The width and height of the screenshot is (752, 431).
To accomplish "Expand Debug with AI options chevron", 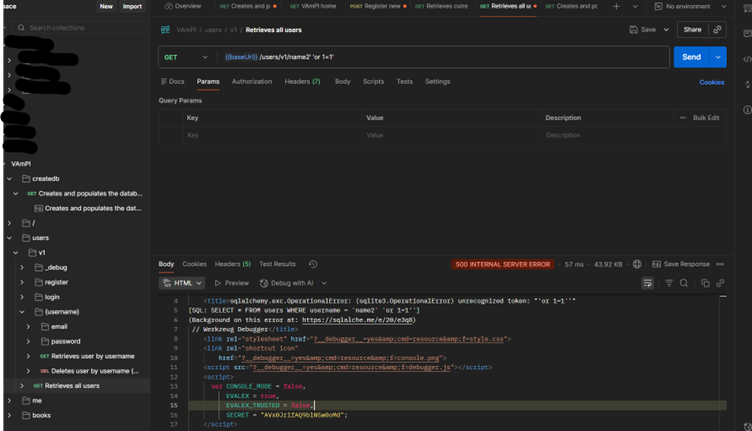I will [x=324, y=283].
